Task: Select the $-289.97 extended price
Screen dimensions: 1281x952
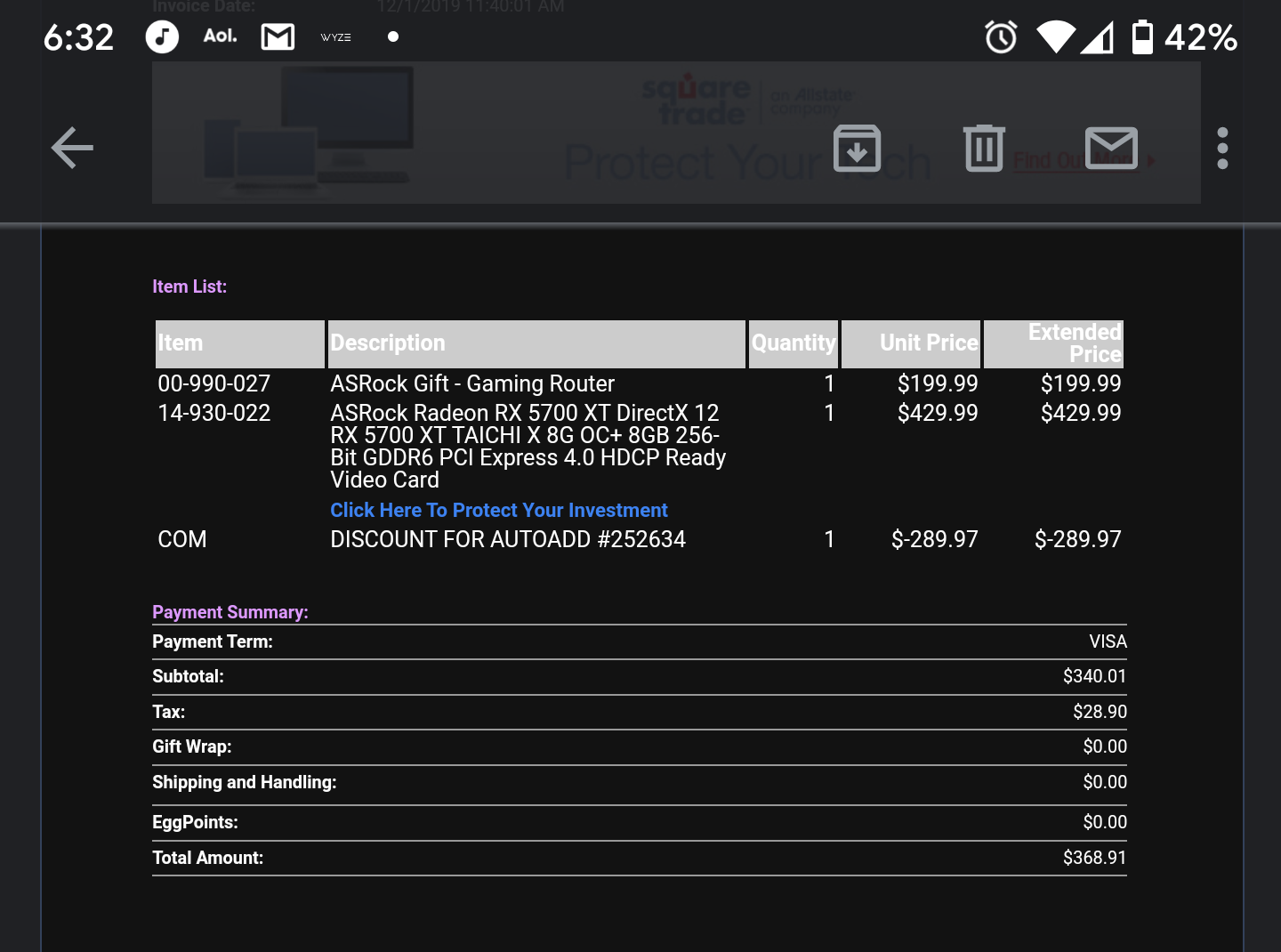Action: pos(1077,539)
